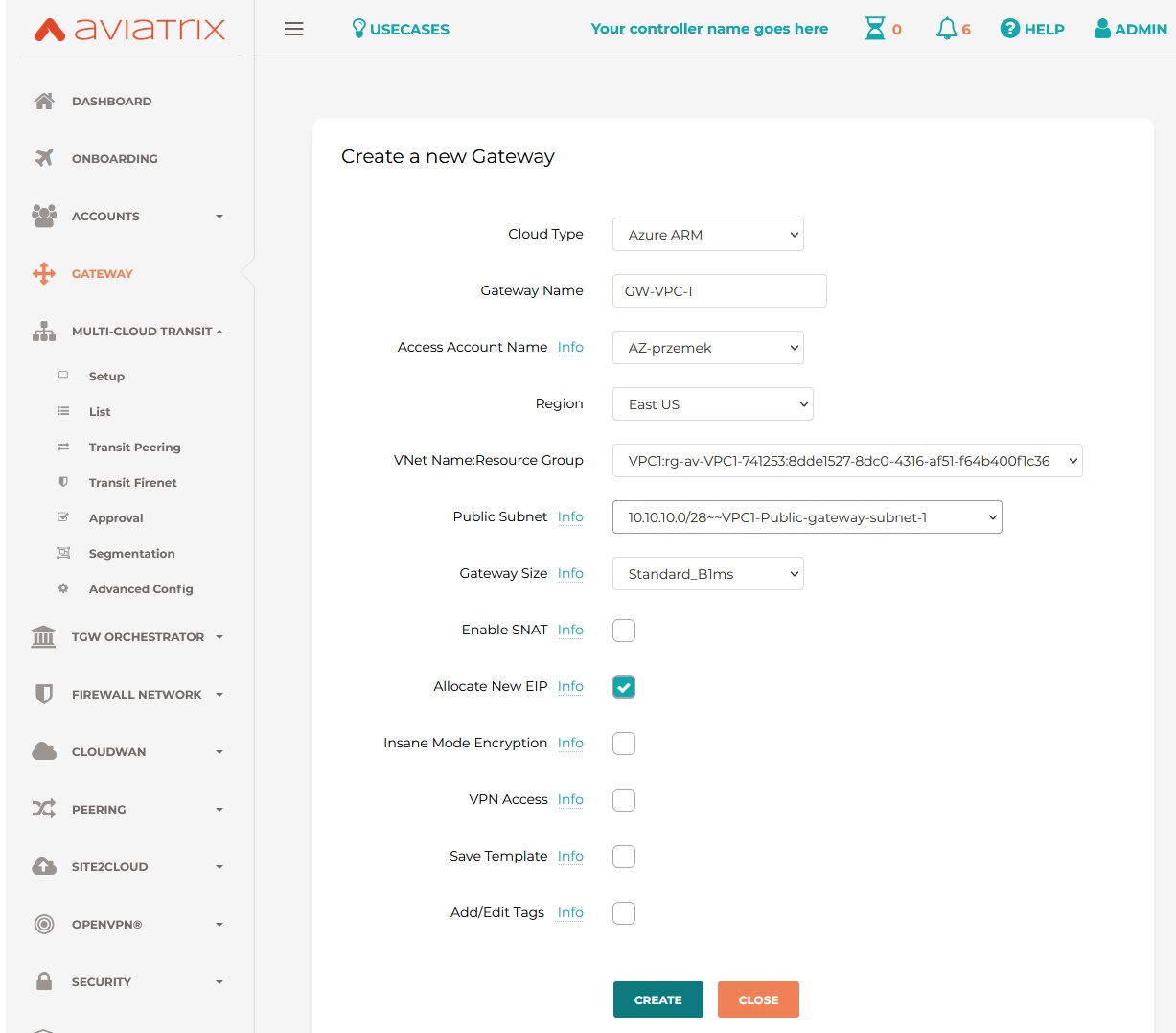
Task: Click the Help question mark icon
Action: 1009,29
